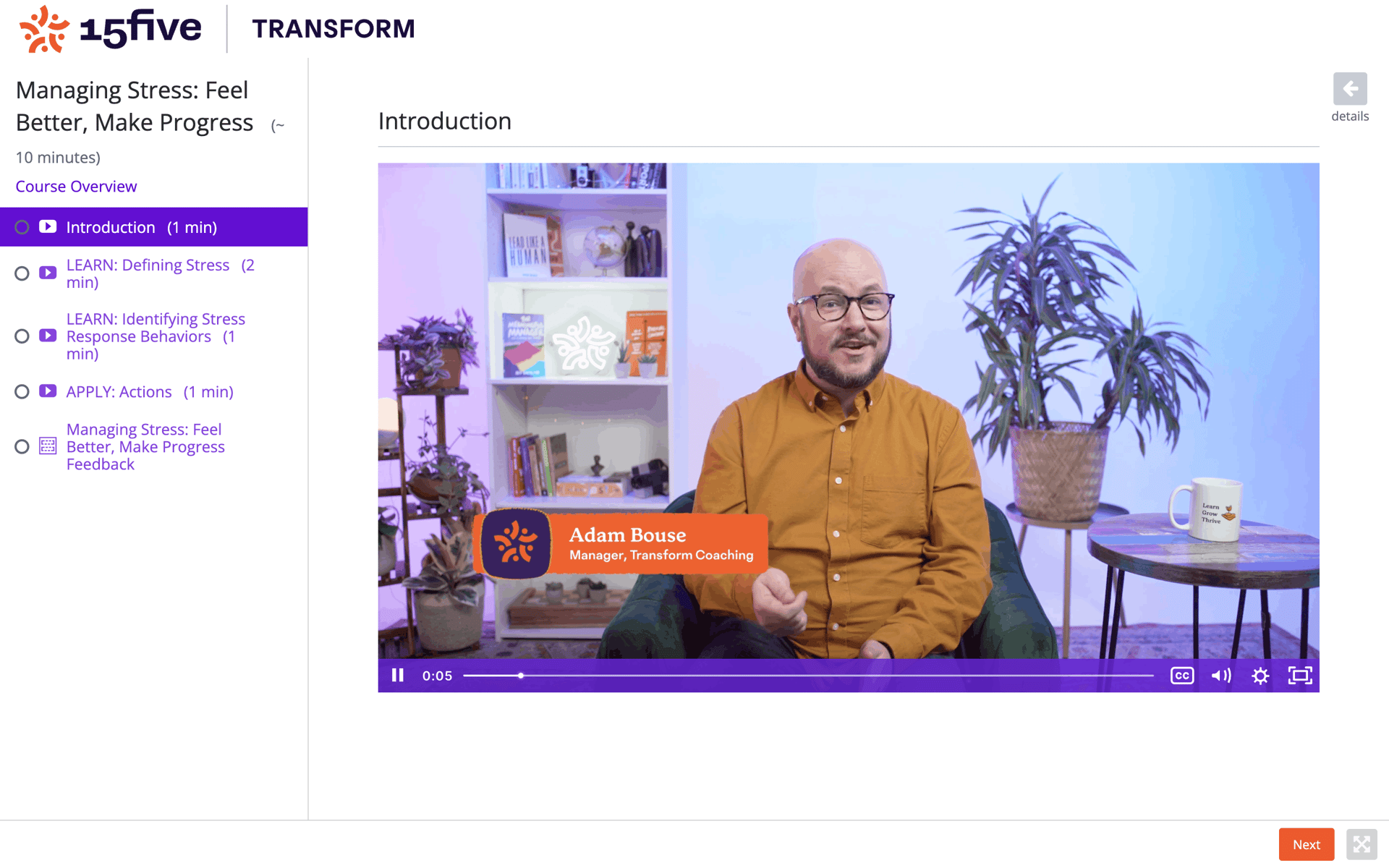The width and height of the screenshot is (1389, 868).
Task: Open Managing Stress Feedback survey
Action: click(x=145, y=447)
